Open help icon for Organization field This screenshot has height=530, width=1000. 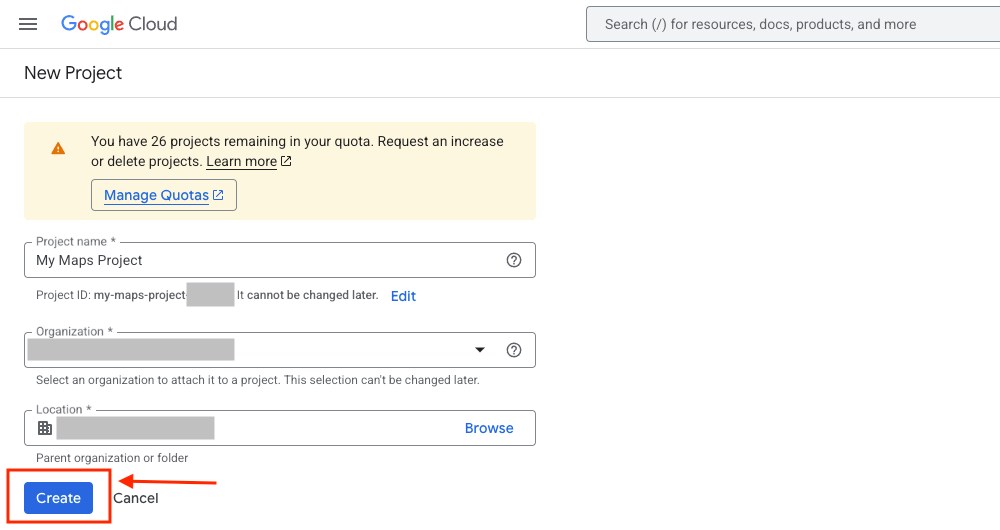tap(514, 350)
